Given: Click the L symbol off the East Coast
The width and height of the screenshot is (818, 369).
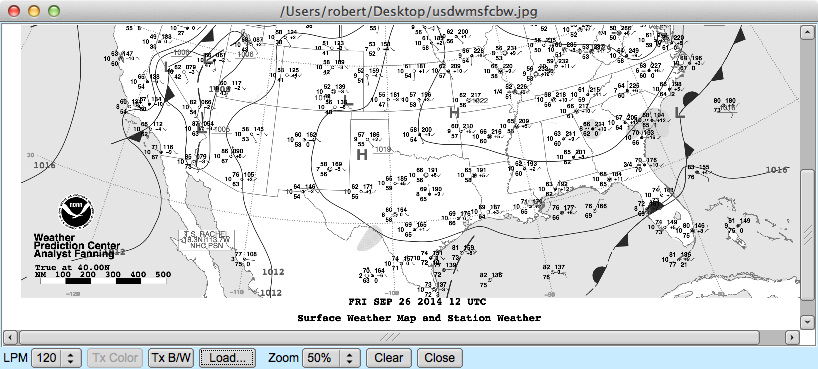Looking at the screenshot, I should (680, 112).
